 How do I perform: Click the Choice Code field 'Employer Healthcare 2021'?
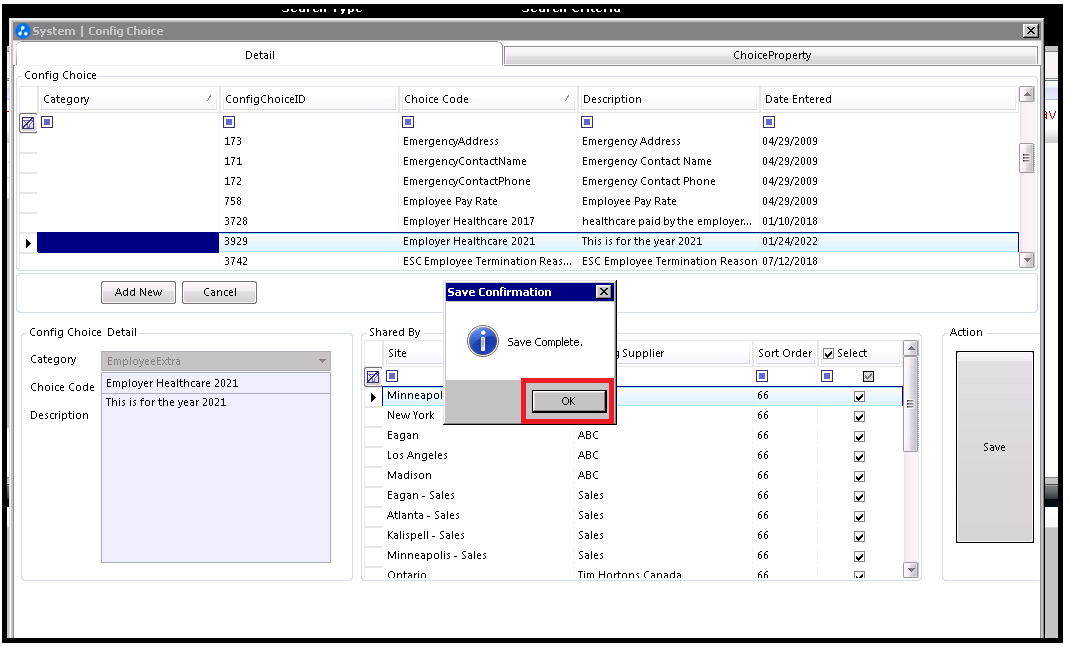click(x=216, y=383)
